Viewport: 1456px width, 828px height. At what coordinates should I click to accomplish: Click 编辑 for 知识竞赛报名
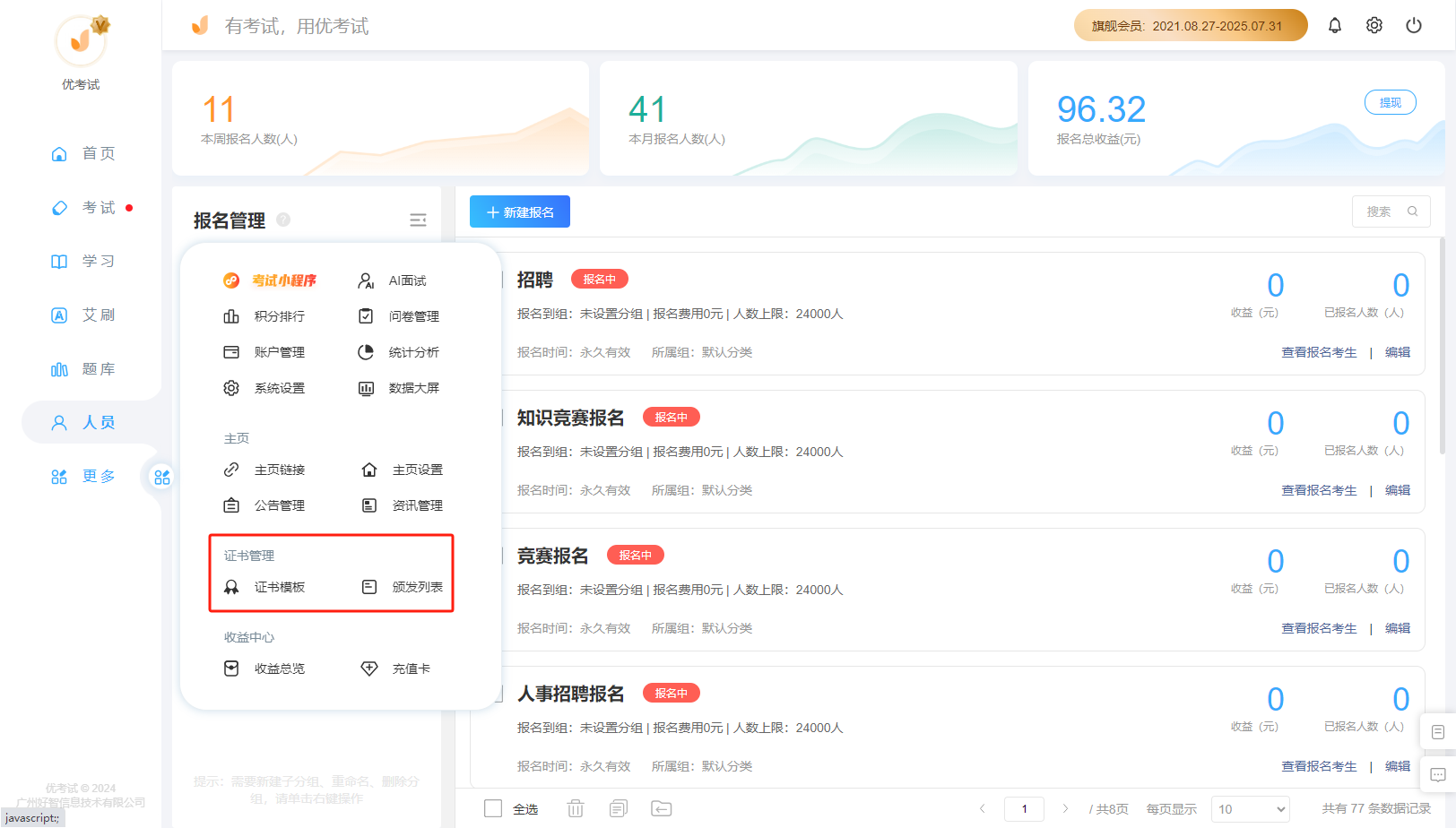click(1398, 490)
